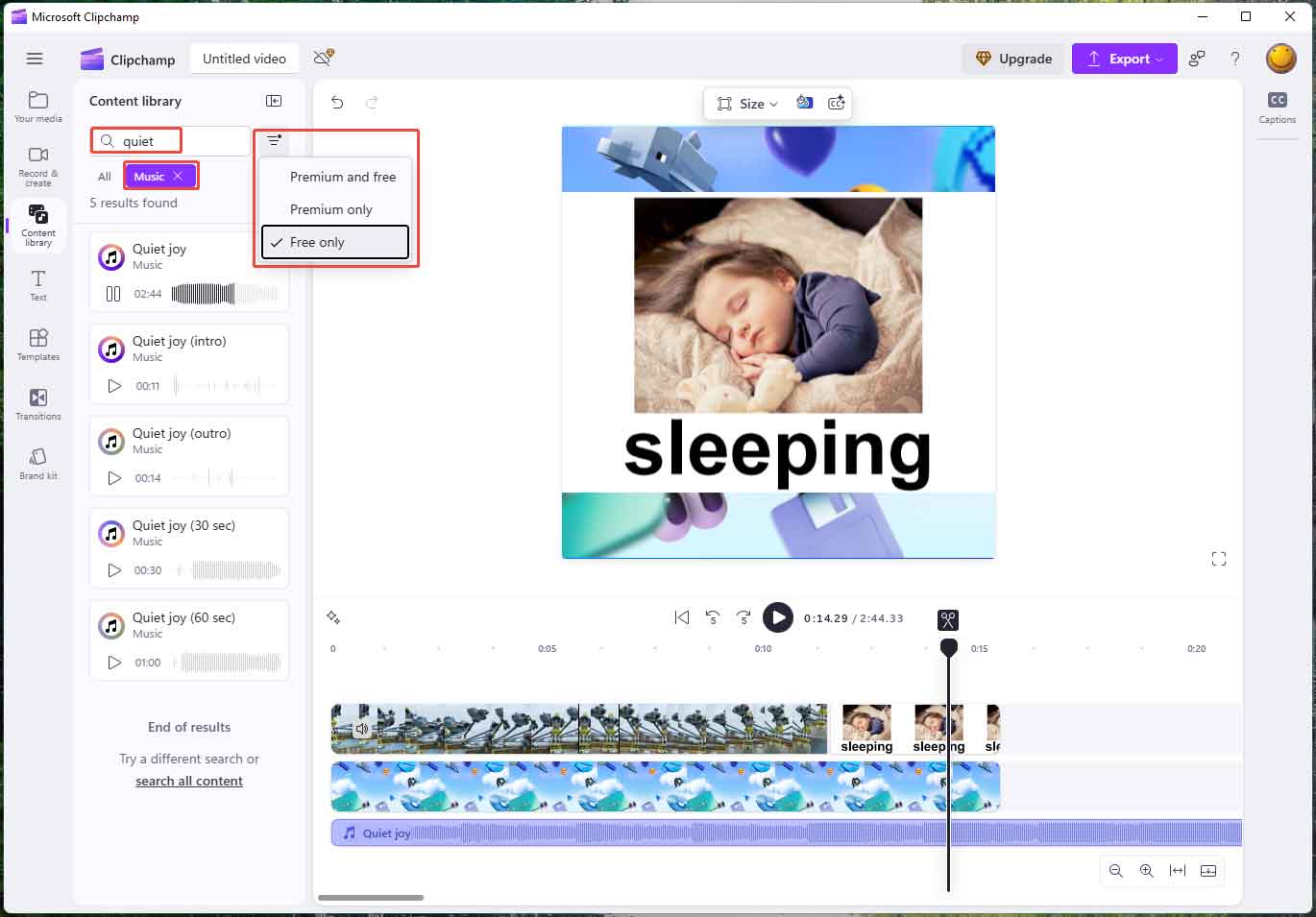The image size is (1316, 917).
Task: Zoom in on the timeline
Action: tap(1147, 871)
